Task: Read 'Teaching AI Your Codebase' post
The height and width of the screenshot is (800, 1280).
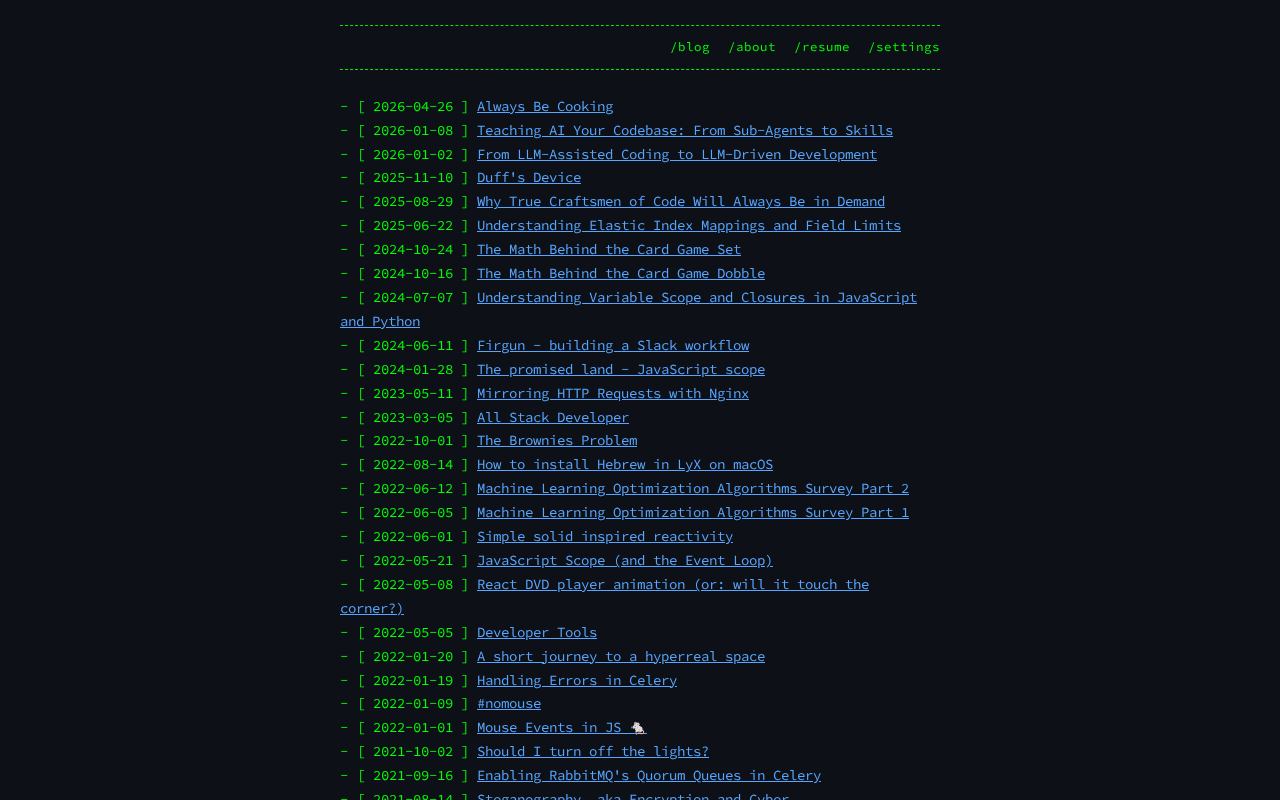Action: tap(685, 130)
